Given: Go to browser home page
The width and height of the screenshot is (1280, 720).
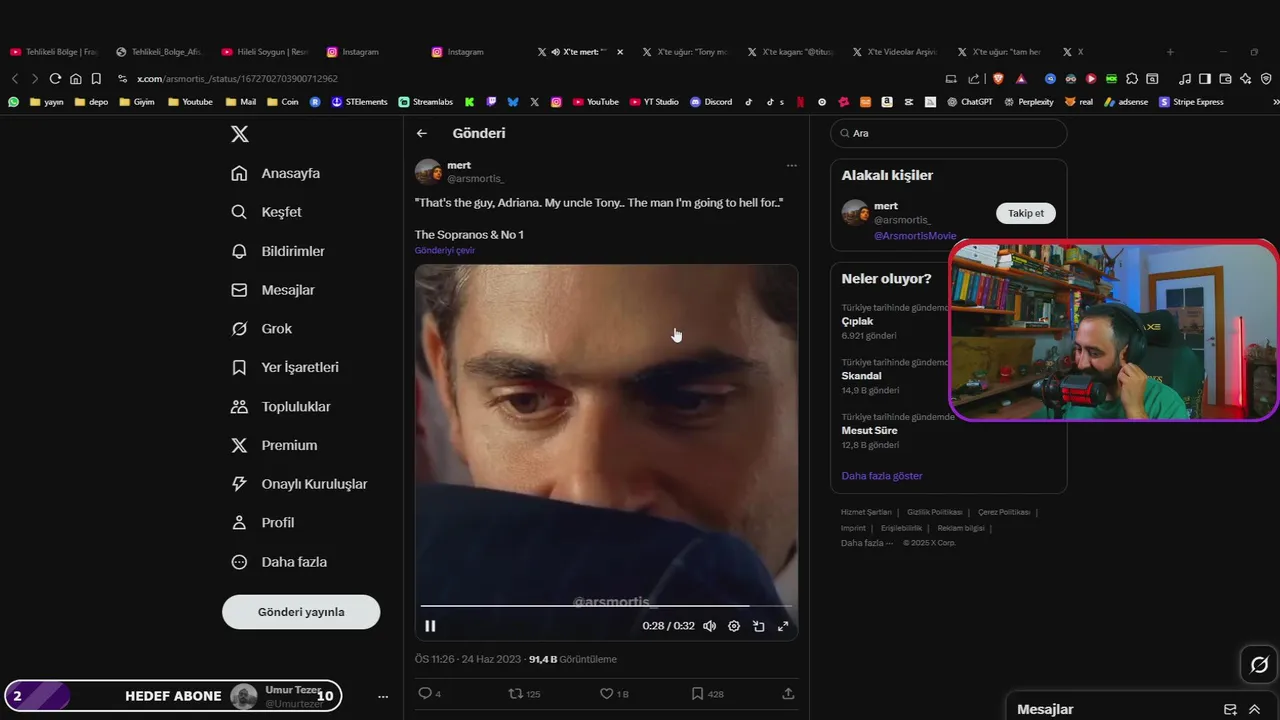Looking at the screenshot, I should [x=76, y=79].
